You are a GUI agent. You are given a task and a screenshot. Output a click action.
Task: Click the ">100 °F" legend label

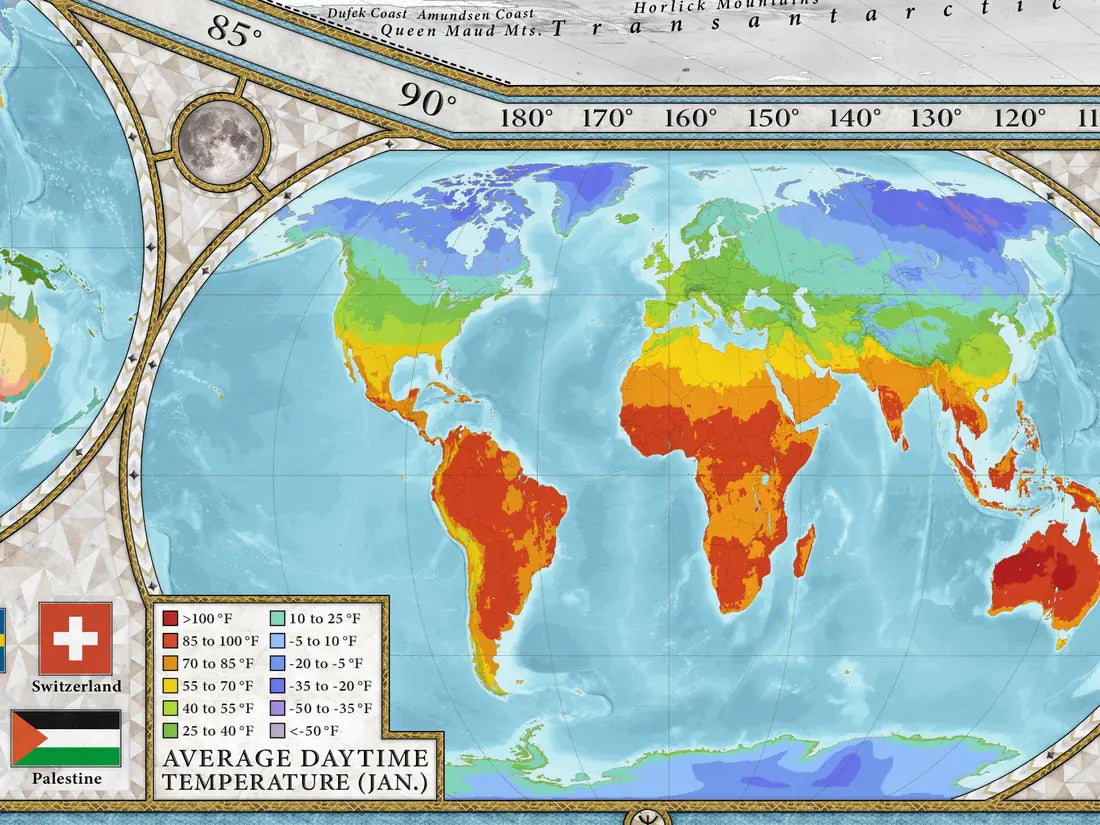(207, 619)
